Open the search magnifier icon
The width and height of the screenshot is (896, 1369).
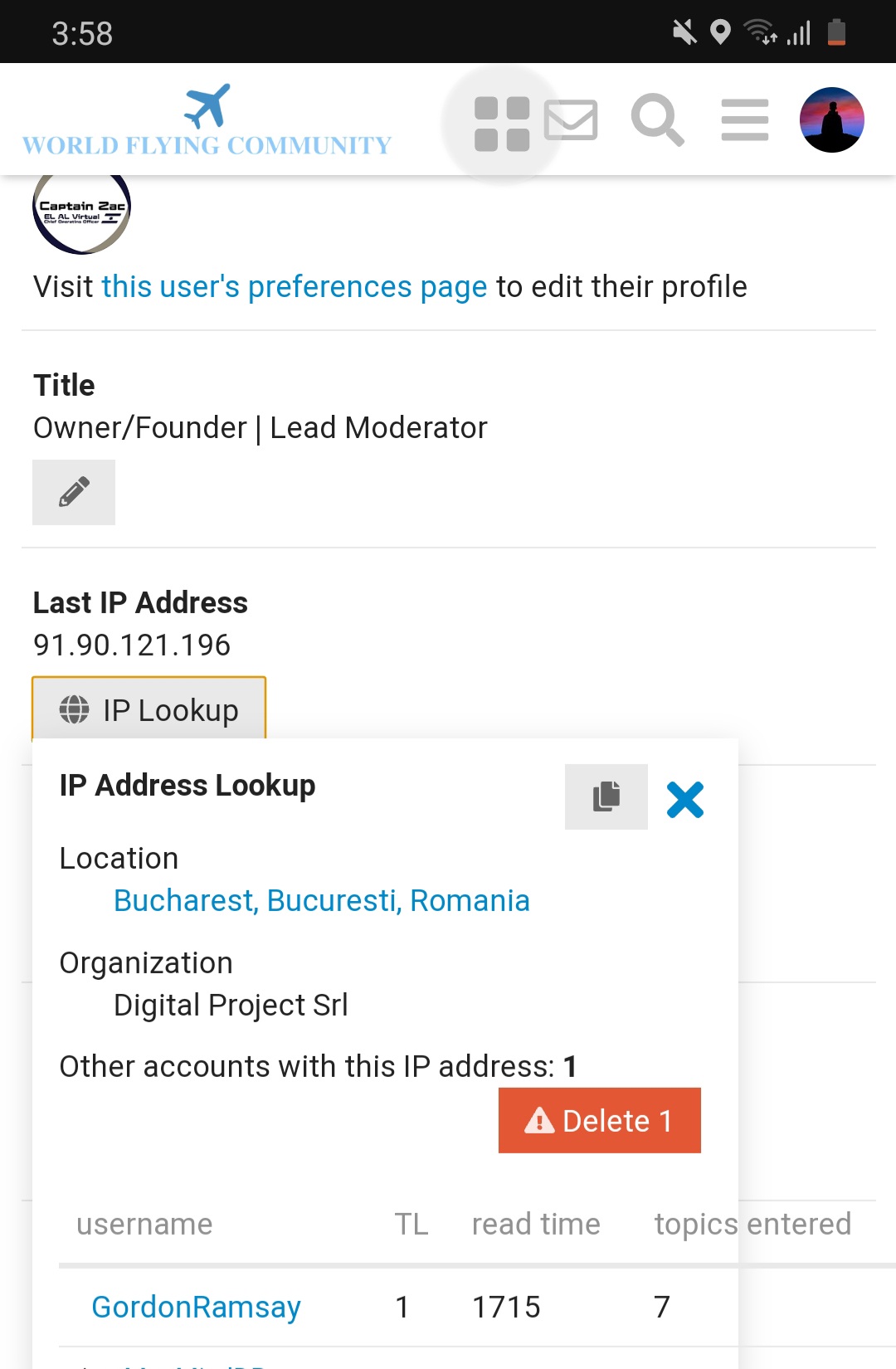tap(657, 120)
